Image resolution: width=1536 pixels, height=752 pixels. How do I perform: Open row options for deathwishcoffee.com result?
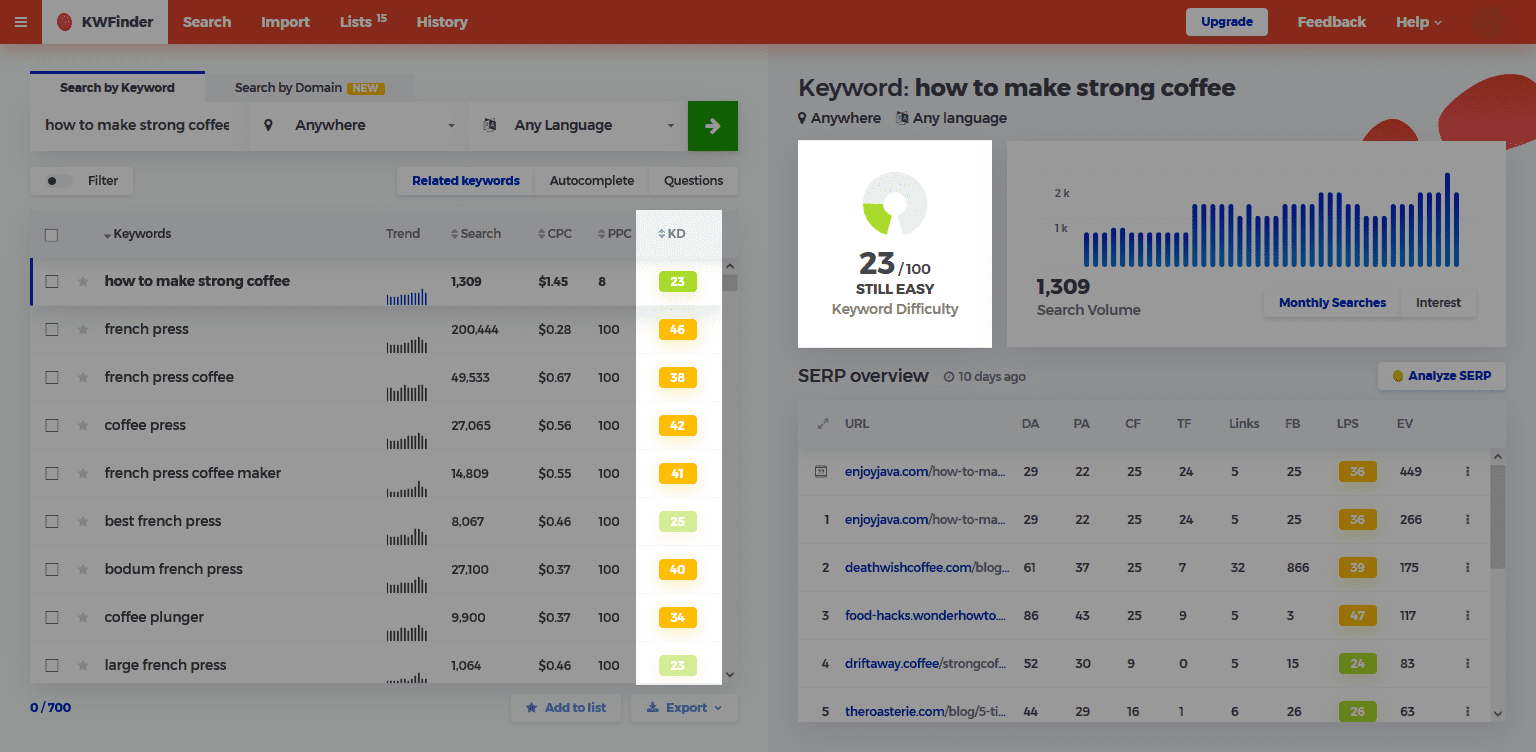[x=1468, y=567]
